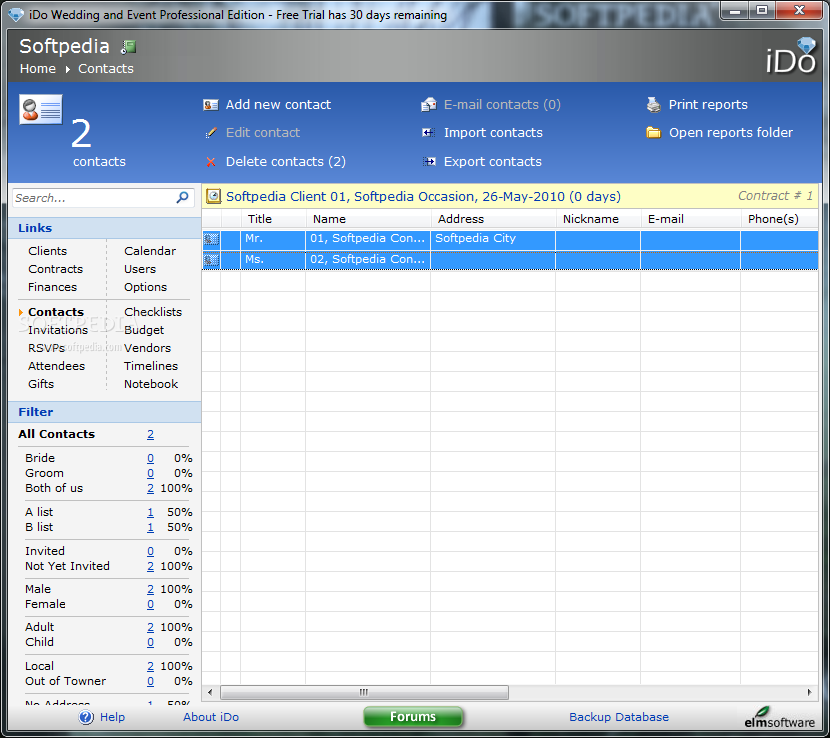Click Import contacts
This screenshot has width=830, height=738.
pos(493,133)
